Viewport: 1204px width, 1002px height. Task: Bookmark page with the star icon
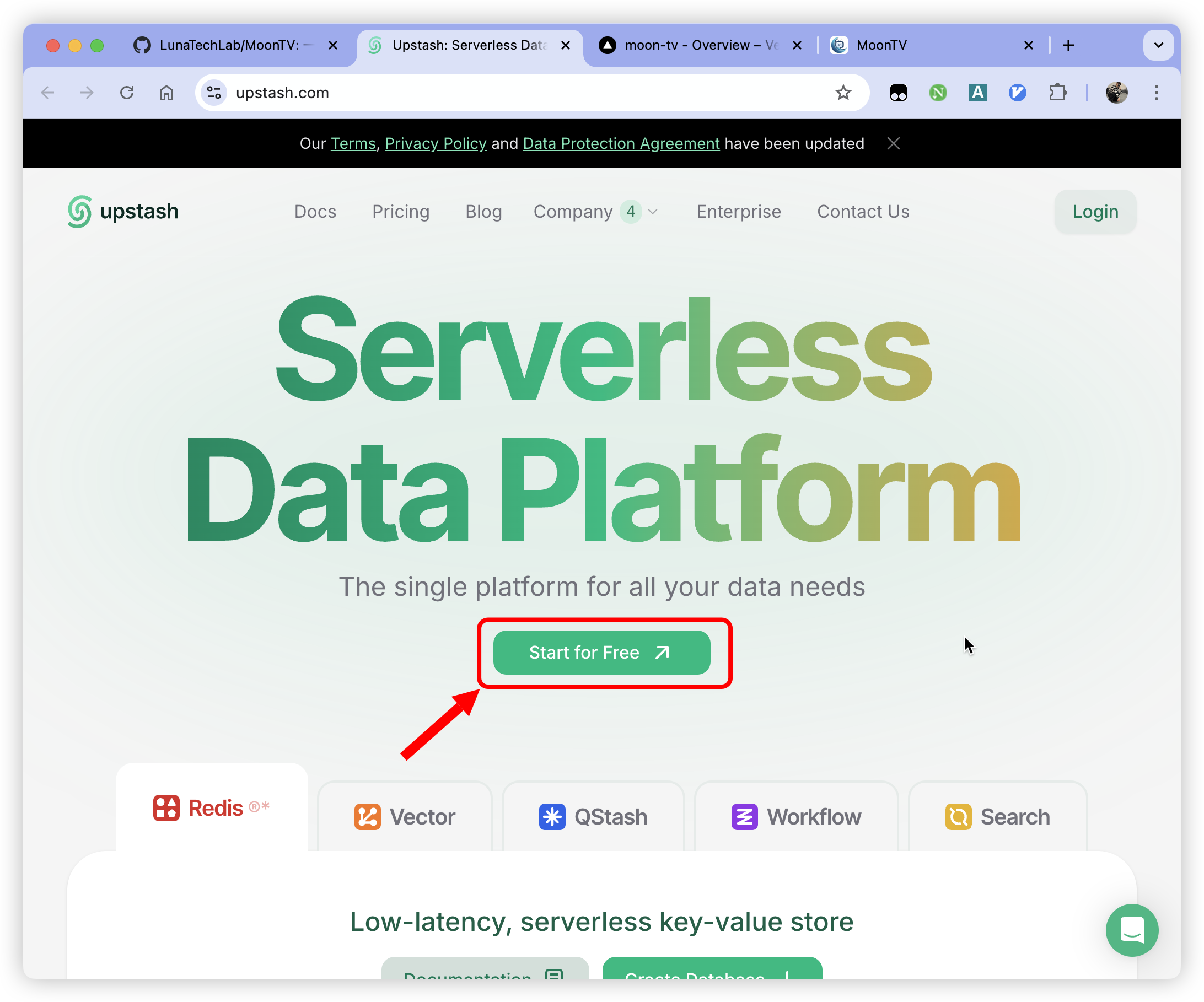click(843, 93)
